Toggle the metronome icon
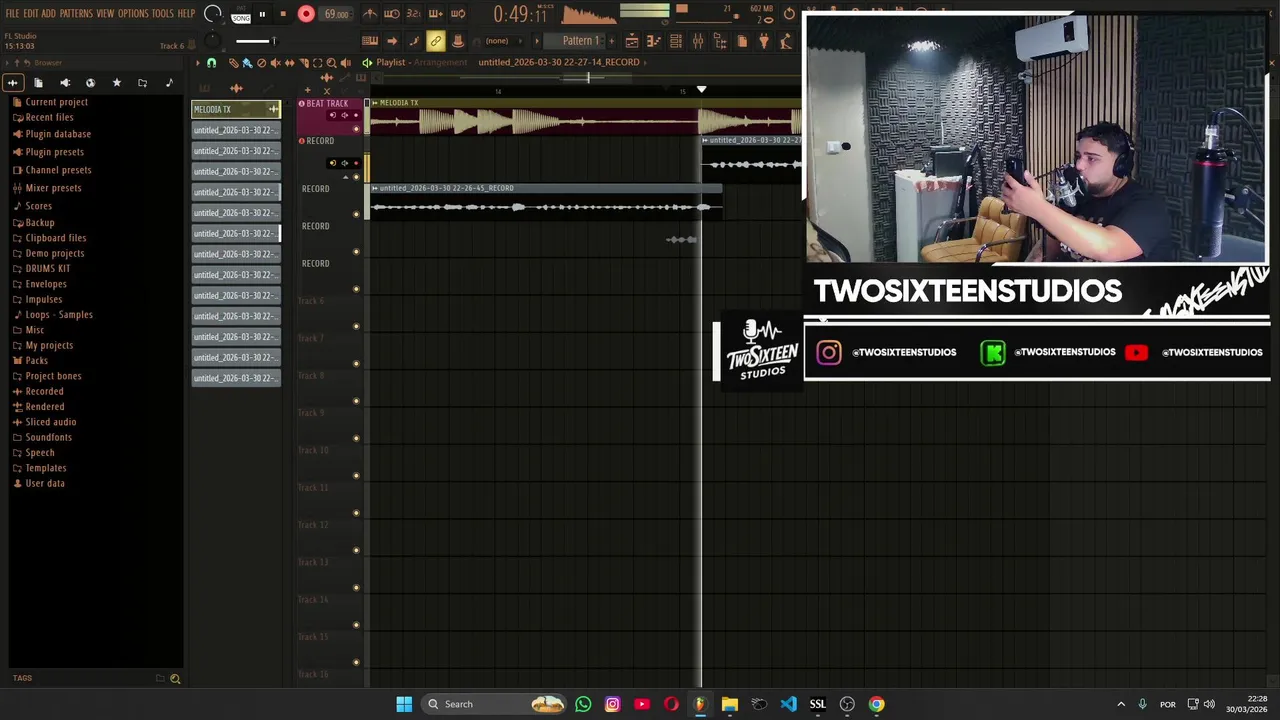The width and height of the screenshot is (1280, 720). (x=370, y=14)
